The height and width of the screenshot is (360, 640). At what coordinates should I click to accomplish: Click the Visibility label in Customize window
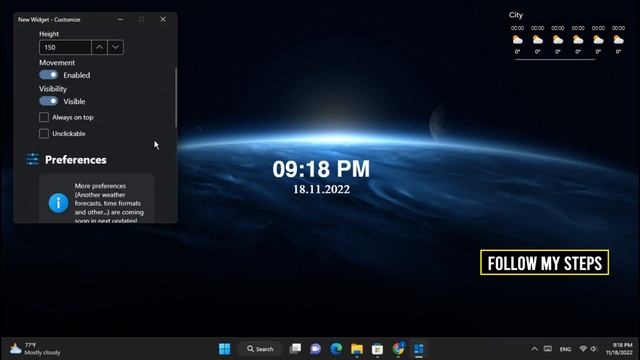[x=53, y=89]
